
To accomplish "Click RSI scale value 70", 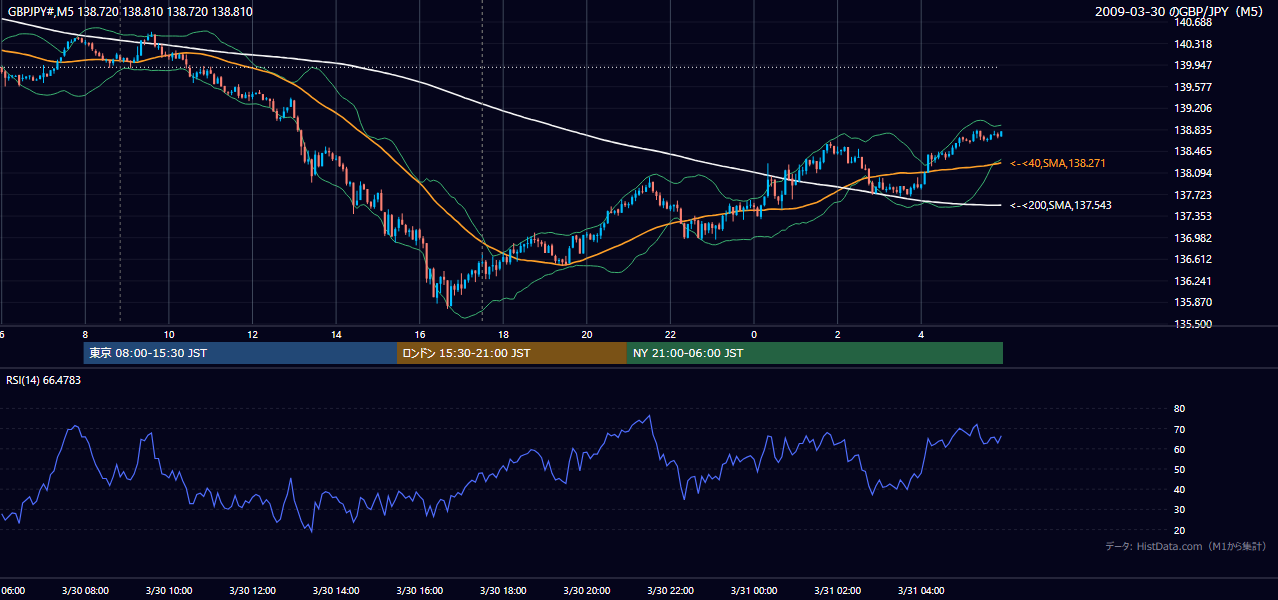I will tap(1179, 429).
